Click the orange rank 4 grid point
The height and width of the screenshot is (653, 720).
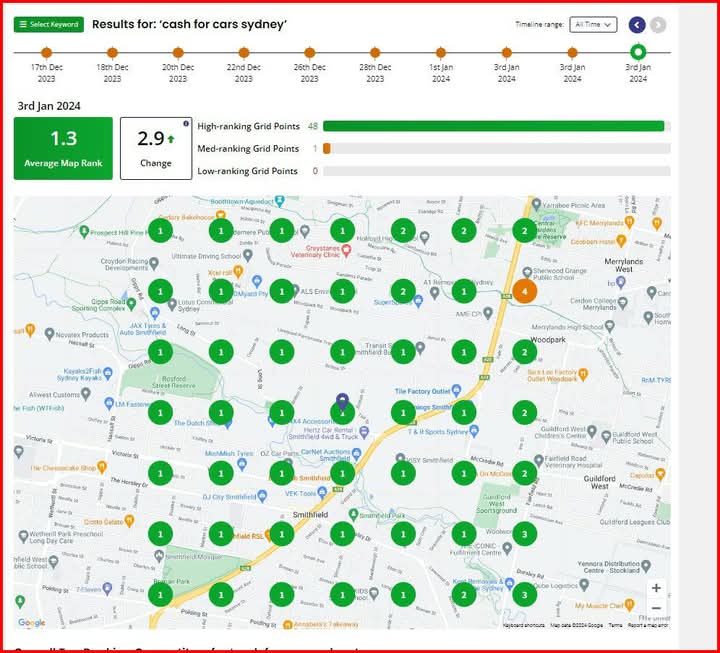point(524,291)
